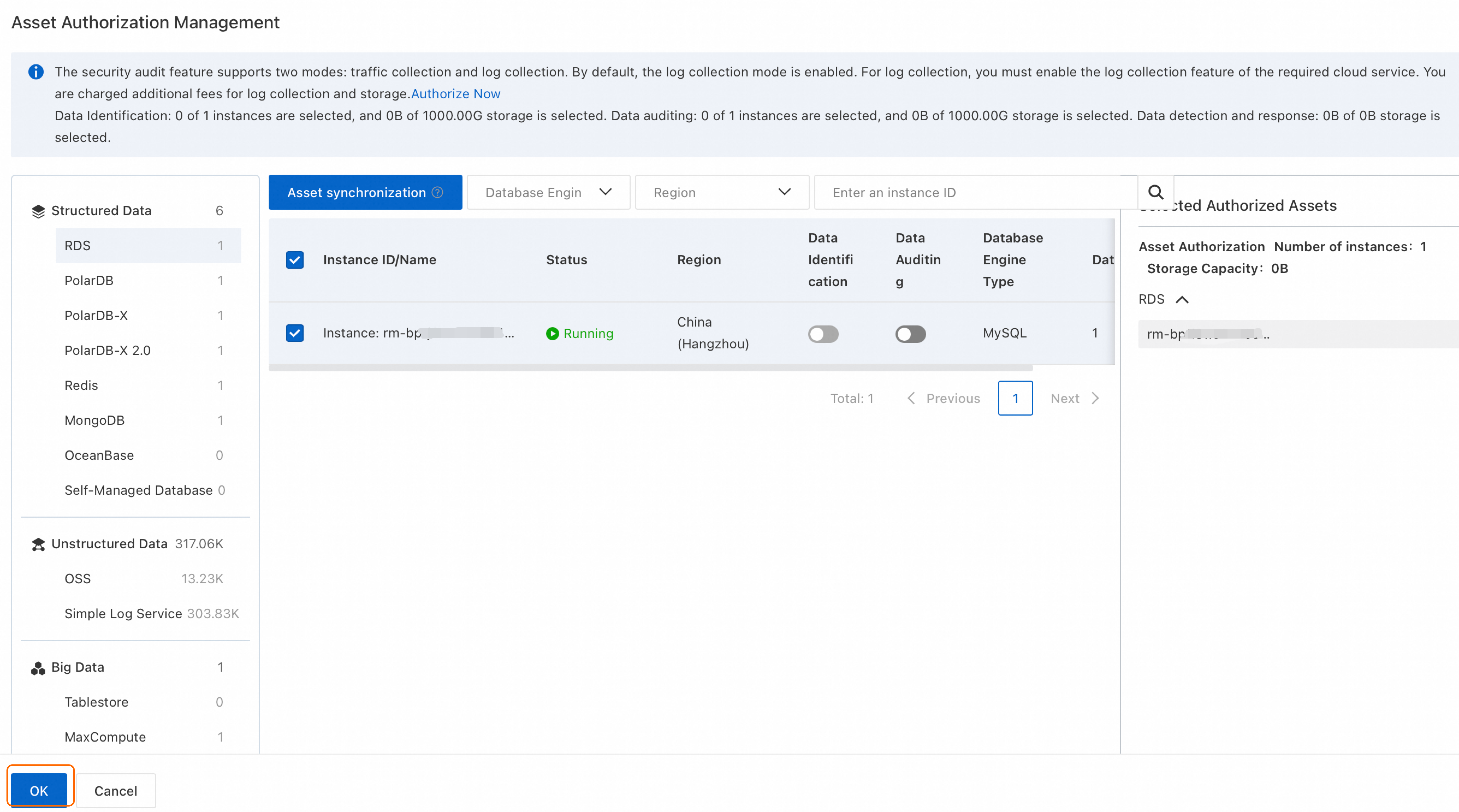Viewport: 1459px width, 812px height.
Task: Enable Data Auditing for the RDS instance
Action: pyautogui.click(x=910, y=334)
